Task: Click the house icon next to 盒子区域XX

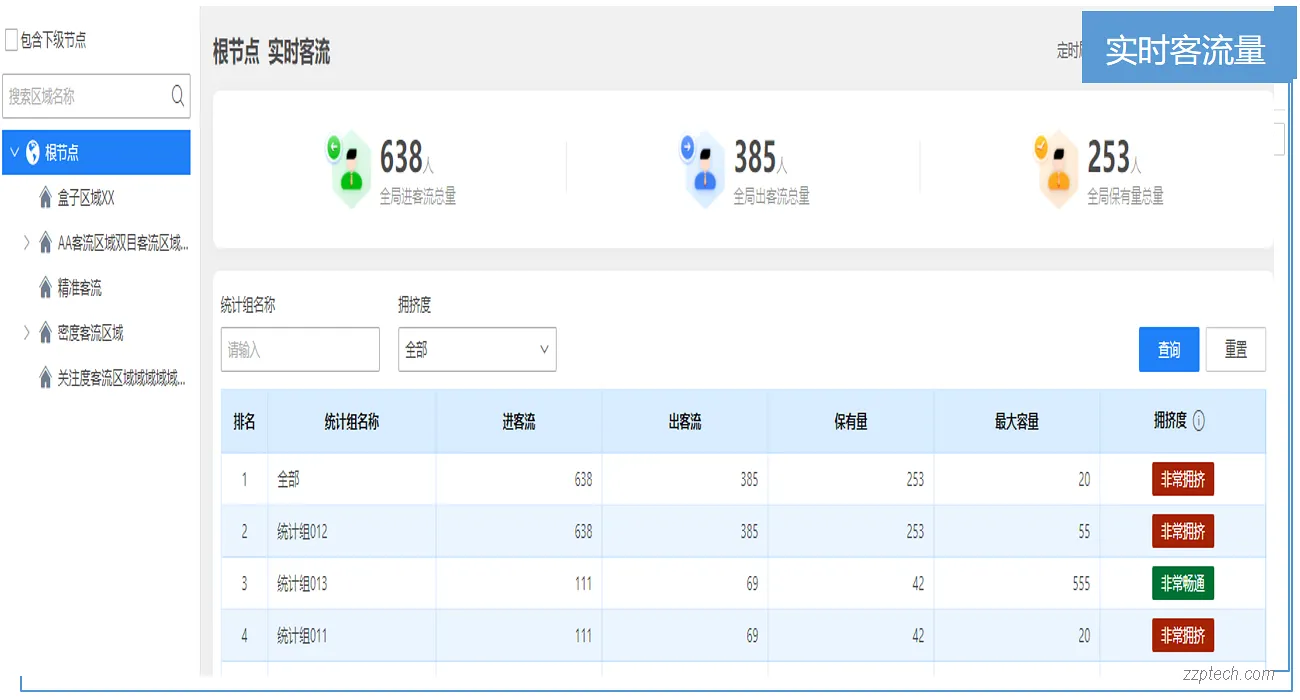Action: [45, 198]
